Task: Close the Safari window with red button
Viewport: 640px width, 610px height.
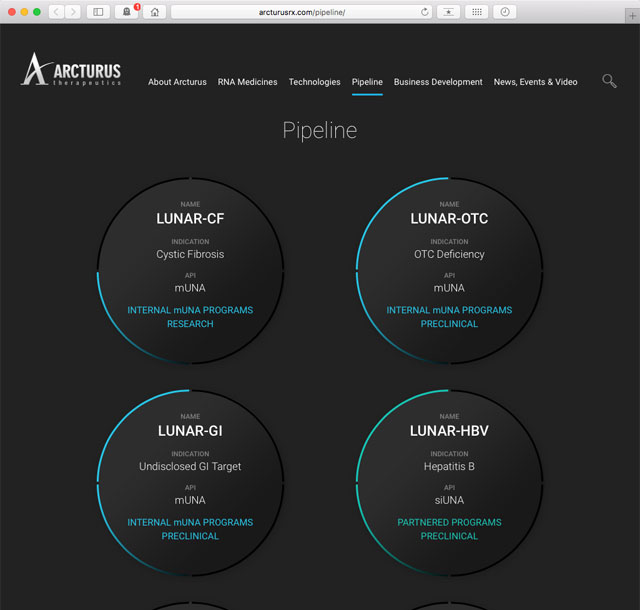Action: (x=12, y=12)
